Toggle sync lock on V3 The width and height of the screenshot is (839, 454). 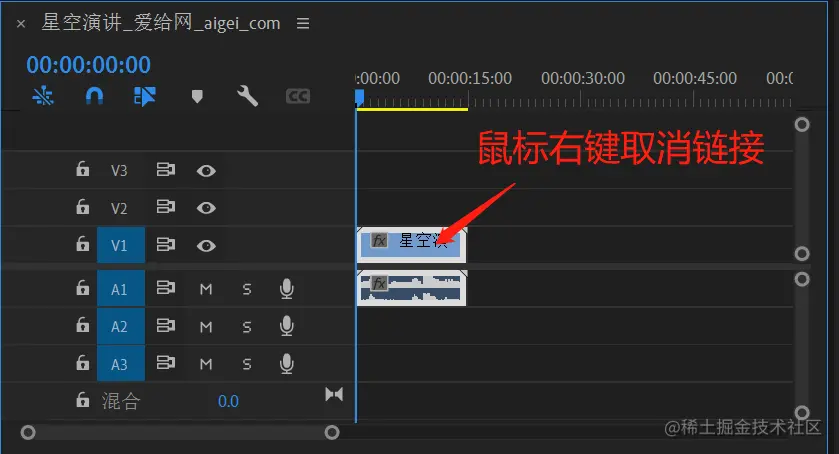point(165,170)
